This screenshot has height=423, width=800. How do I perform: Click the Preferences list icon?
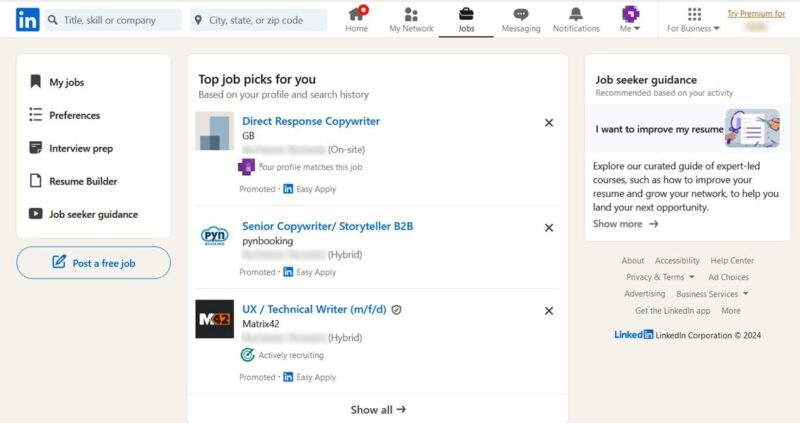35,114
